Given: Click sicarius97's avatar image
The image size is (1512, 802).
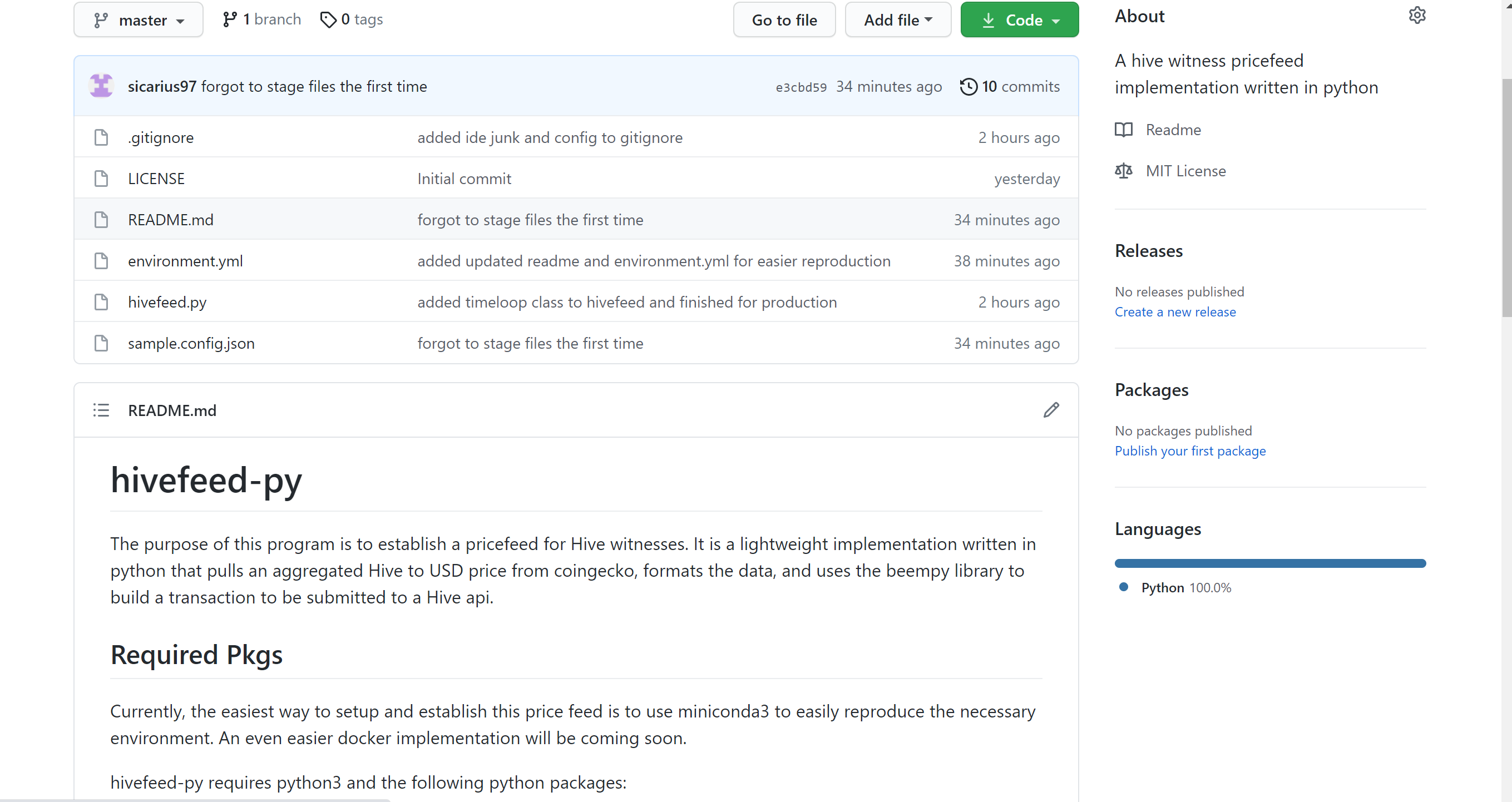Looking at the screenshot, I should coord(101,86).
